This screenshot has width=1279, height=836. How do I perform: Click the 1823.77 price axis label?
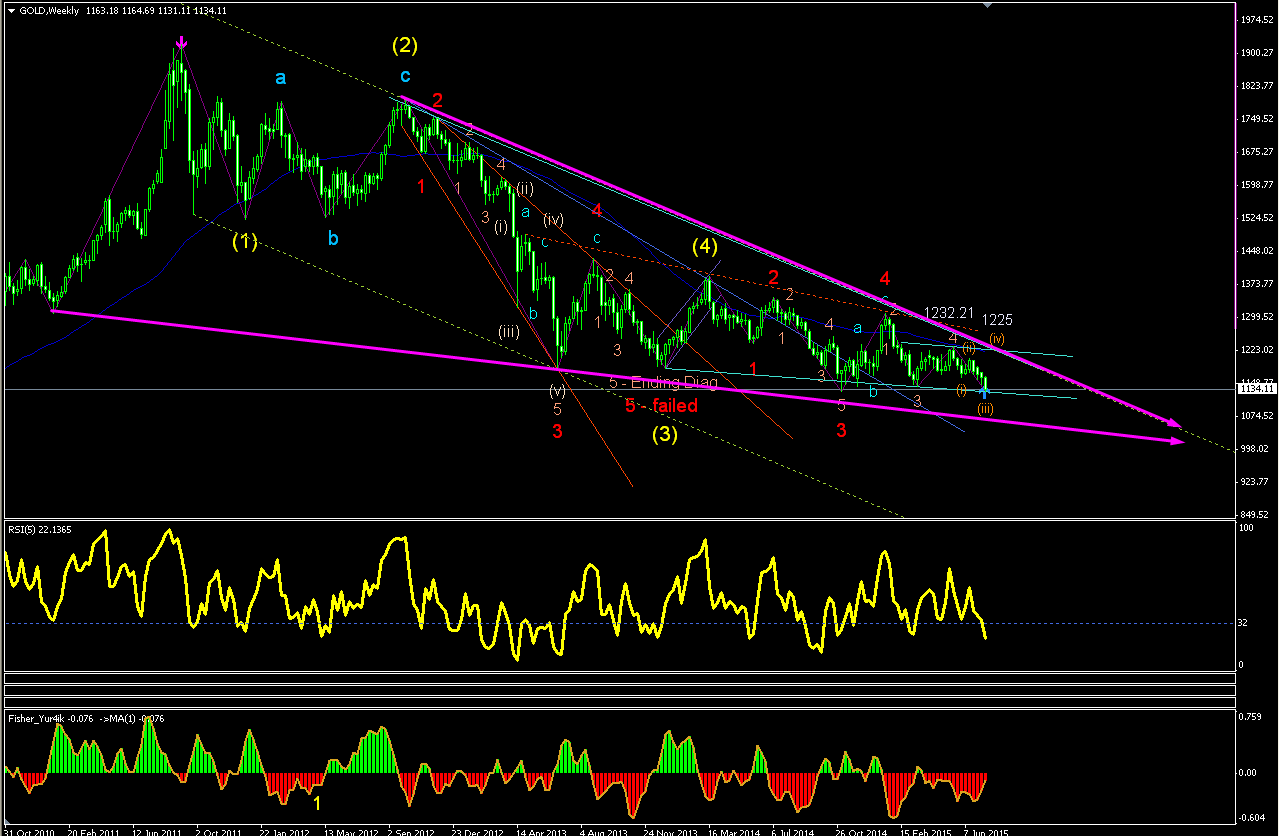tap(1257, 86)
